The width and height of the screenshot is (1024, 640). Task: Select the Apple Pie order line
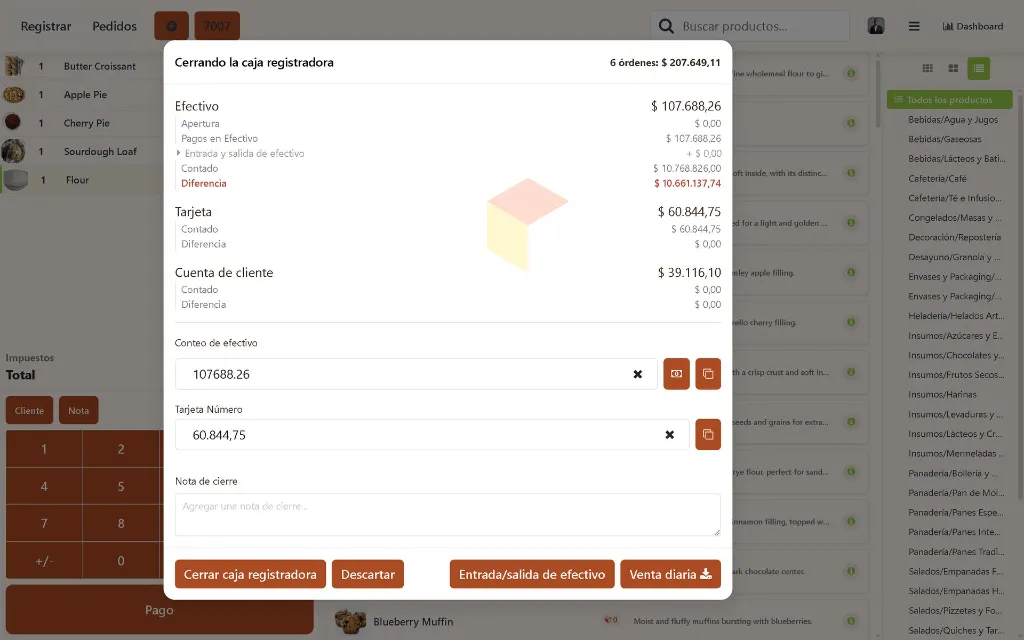82,95
